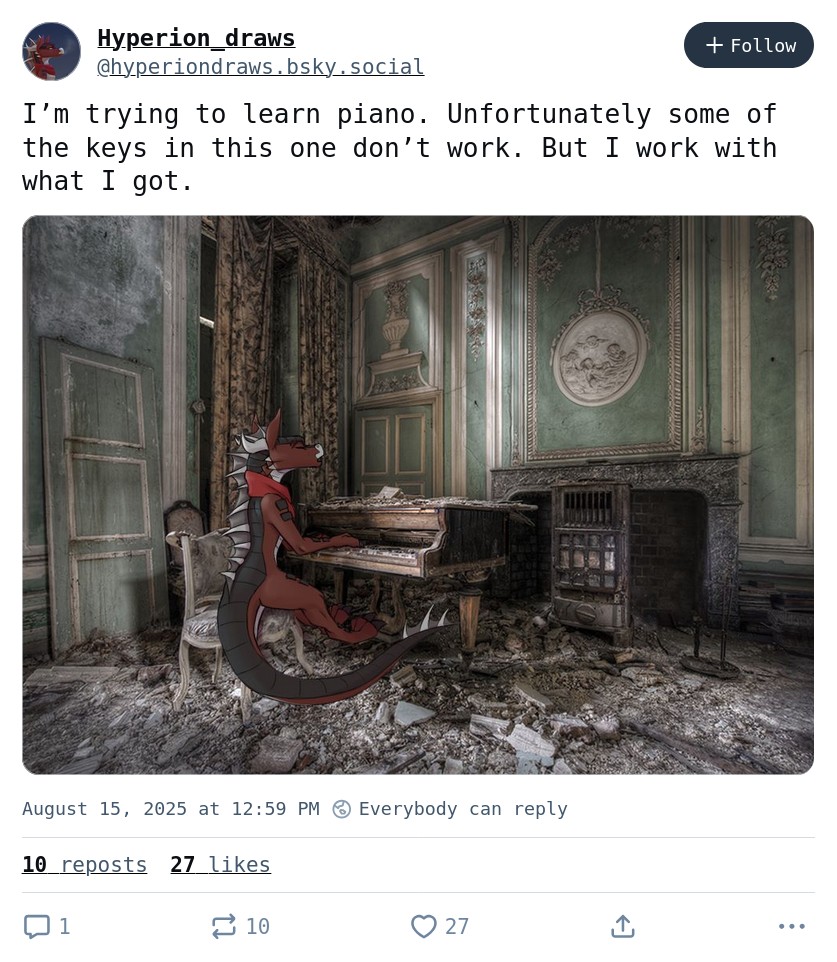Open the dragon playing piano image
The width and height of the screenshot is (837, 962).
418,494
